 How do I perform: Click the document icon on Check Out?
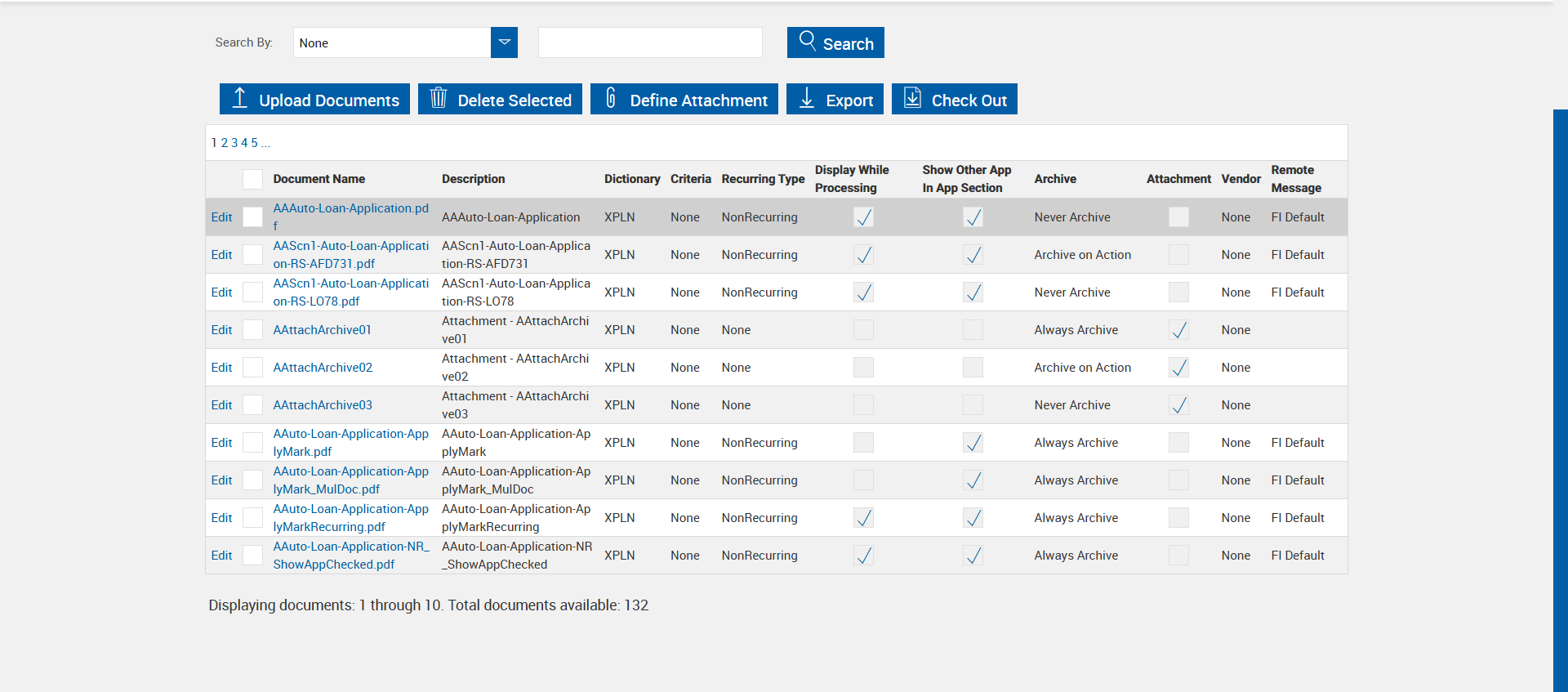tap(913, 99)
